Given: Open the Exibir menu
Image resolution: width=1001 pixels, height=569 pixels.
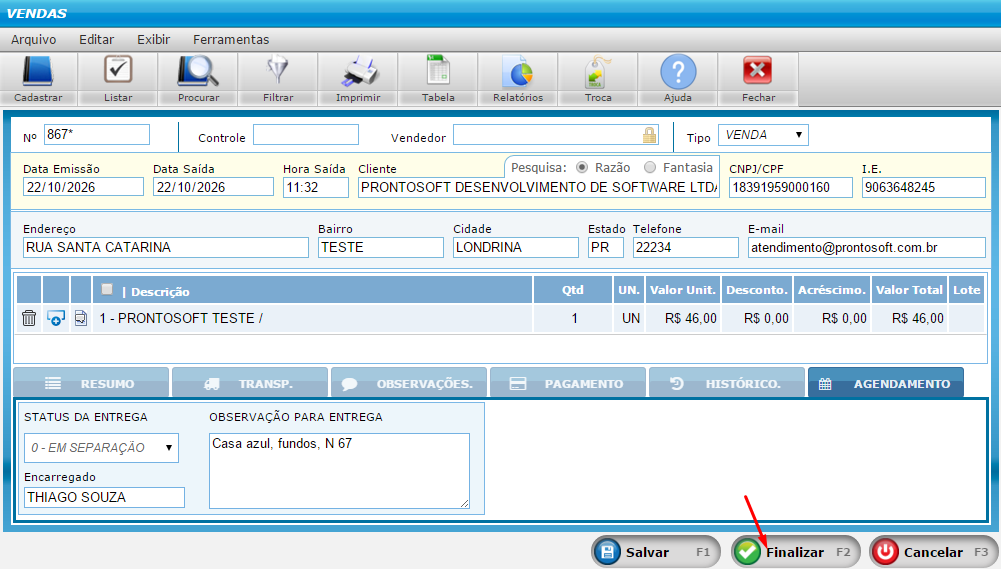Looking at the screenshot, I should [154, 40].
